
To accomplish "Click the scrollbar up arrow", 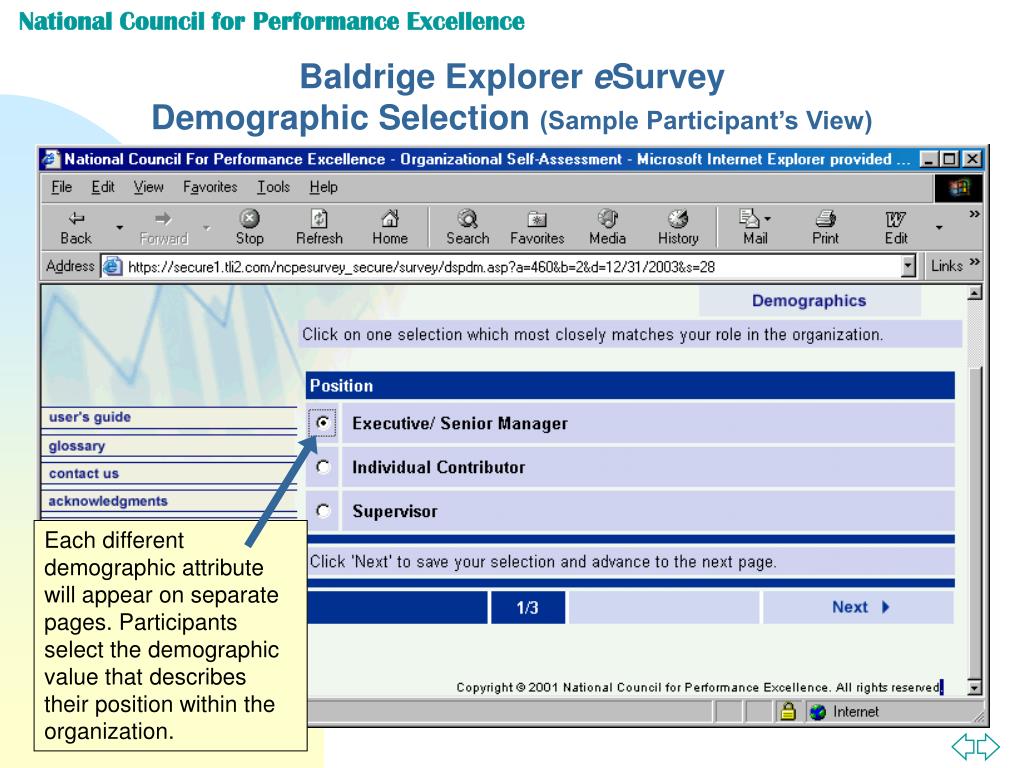I will tap(974, 293).
